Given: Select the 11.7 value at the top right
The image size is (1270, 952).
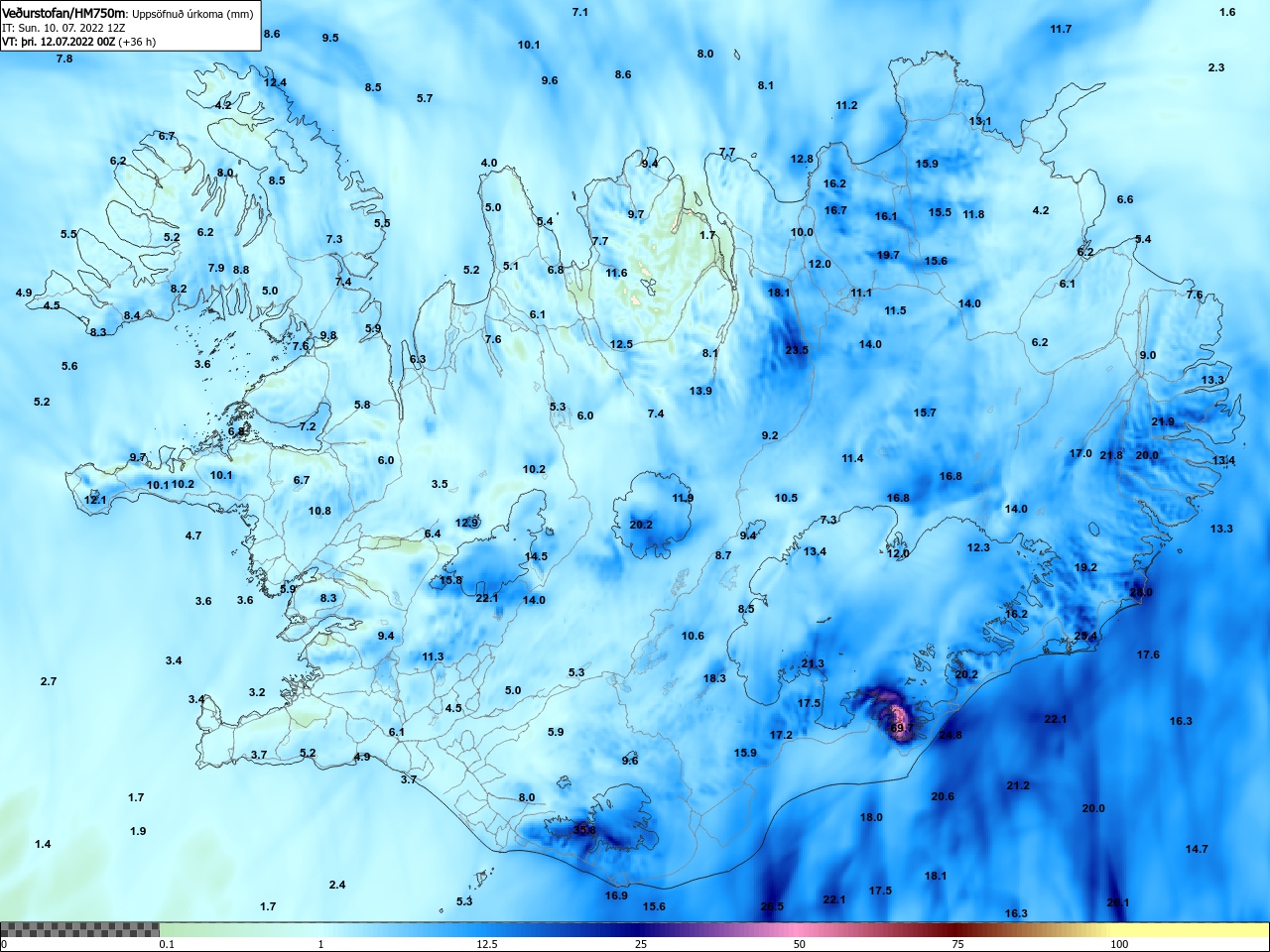Looking at the screenshot, I should click(x=1061, y=29).
